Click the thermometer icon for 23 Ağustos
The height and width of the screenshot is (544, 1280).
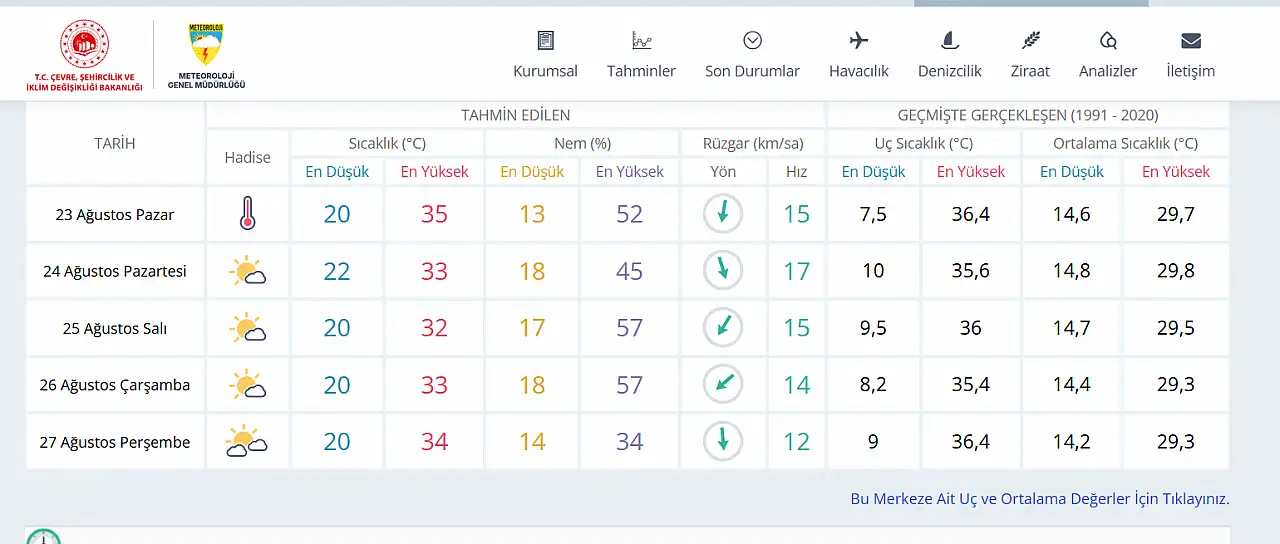(247, 214)
